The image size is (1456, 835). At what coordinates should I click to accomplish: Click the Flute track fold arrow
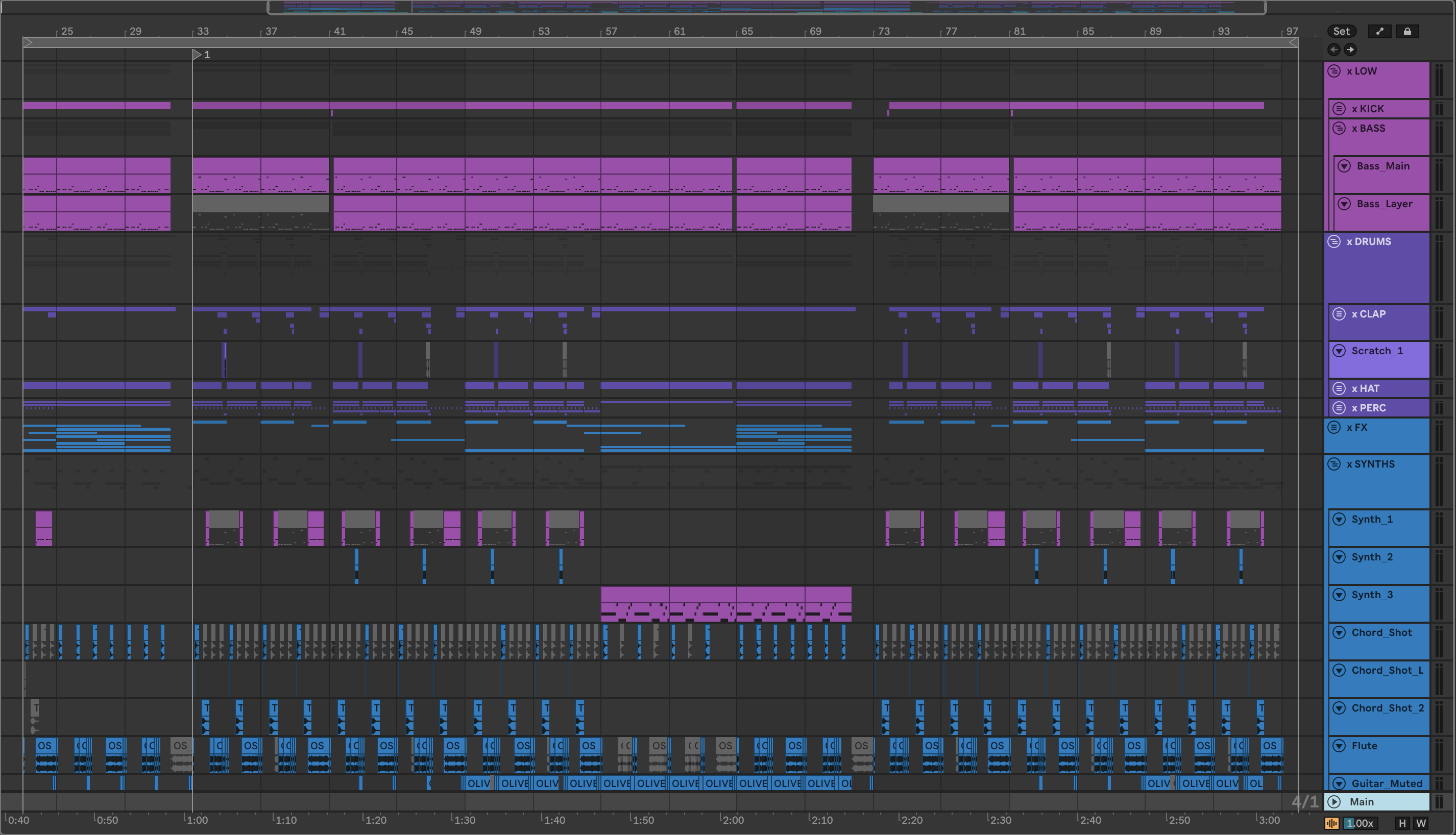coord(1339,746)
